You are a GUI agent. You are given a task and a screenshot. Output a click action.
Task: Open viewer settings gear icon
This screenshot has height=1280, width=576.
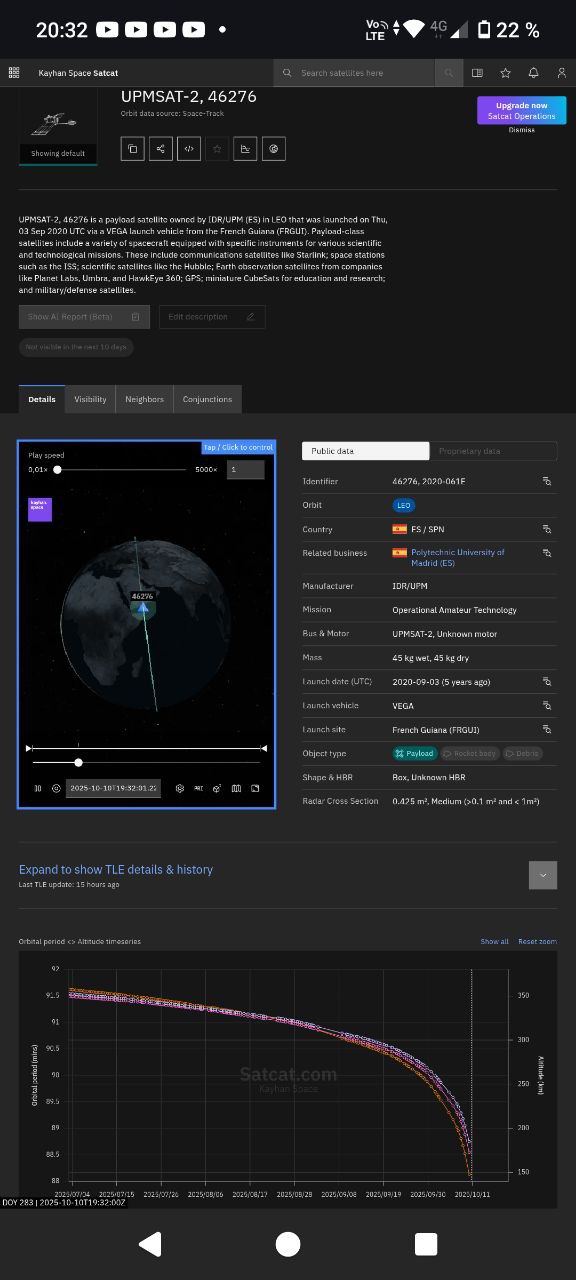(x=180, y=788)
